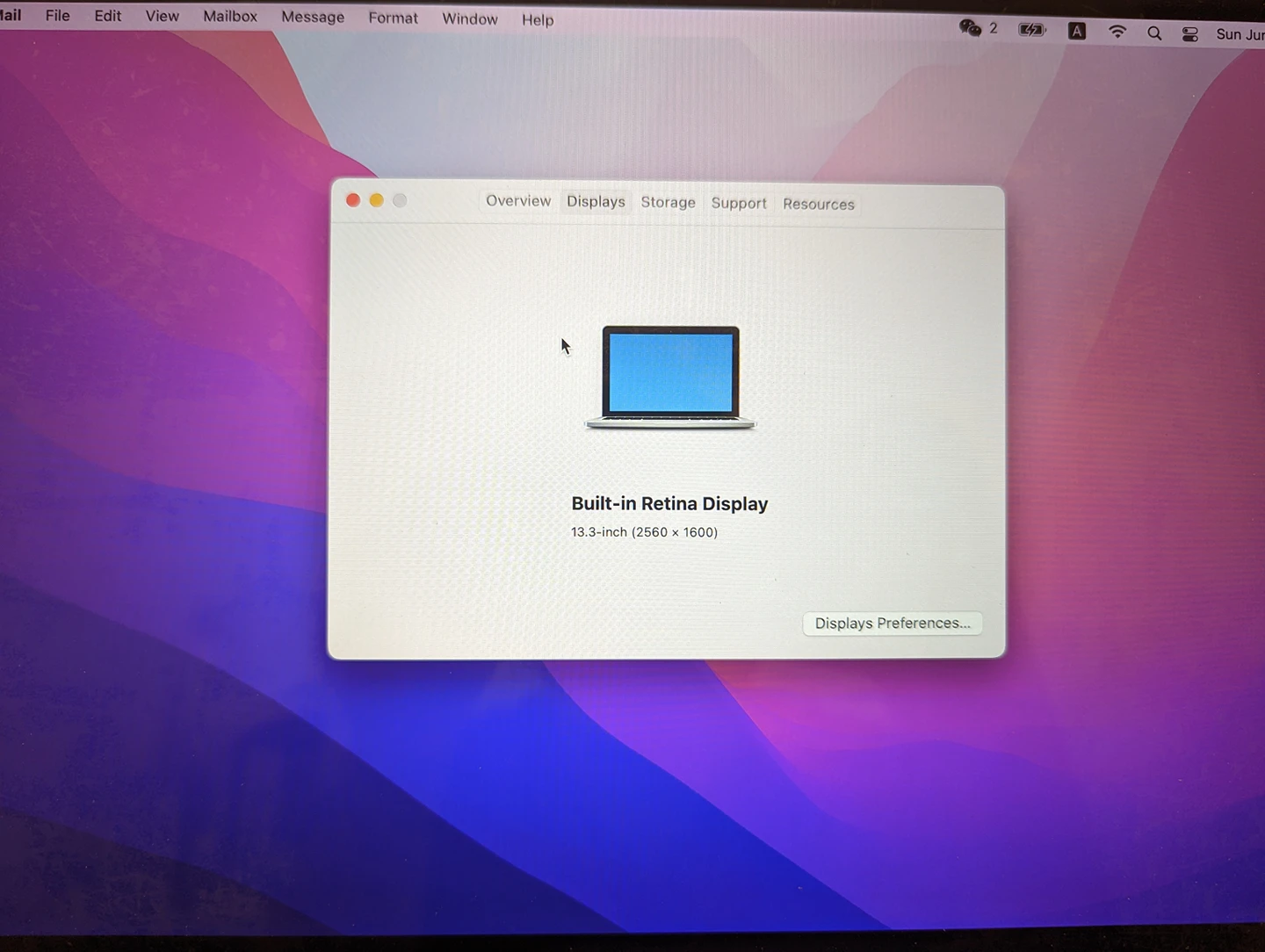Click the Displays Preferences button

893,624
